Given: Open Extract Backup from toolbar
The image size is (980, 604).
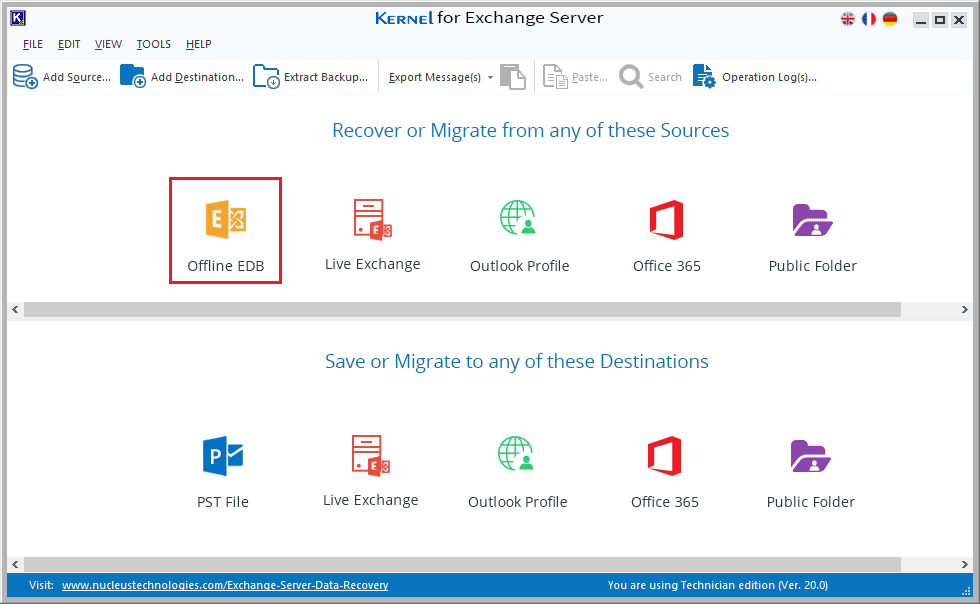Looking at the screenshot, I should tap(311, 77).
